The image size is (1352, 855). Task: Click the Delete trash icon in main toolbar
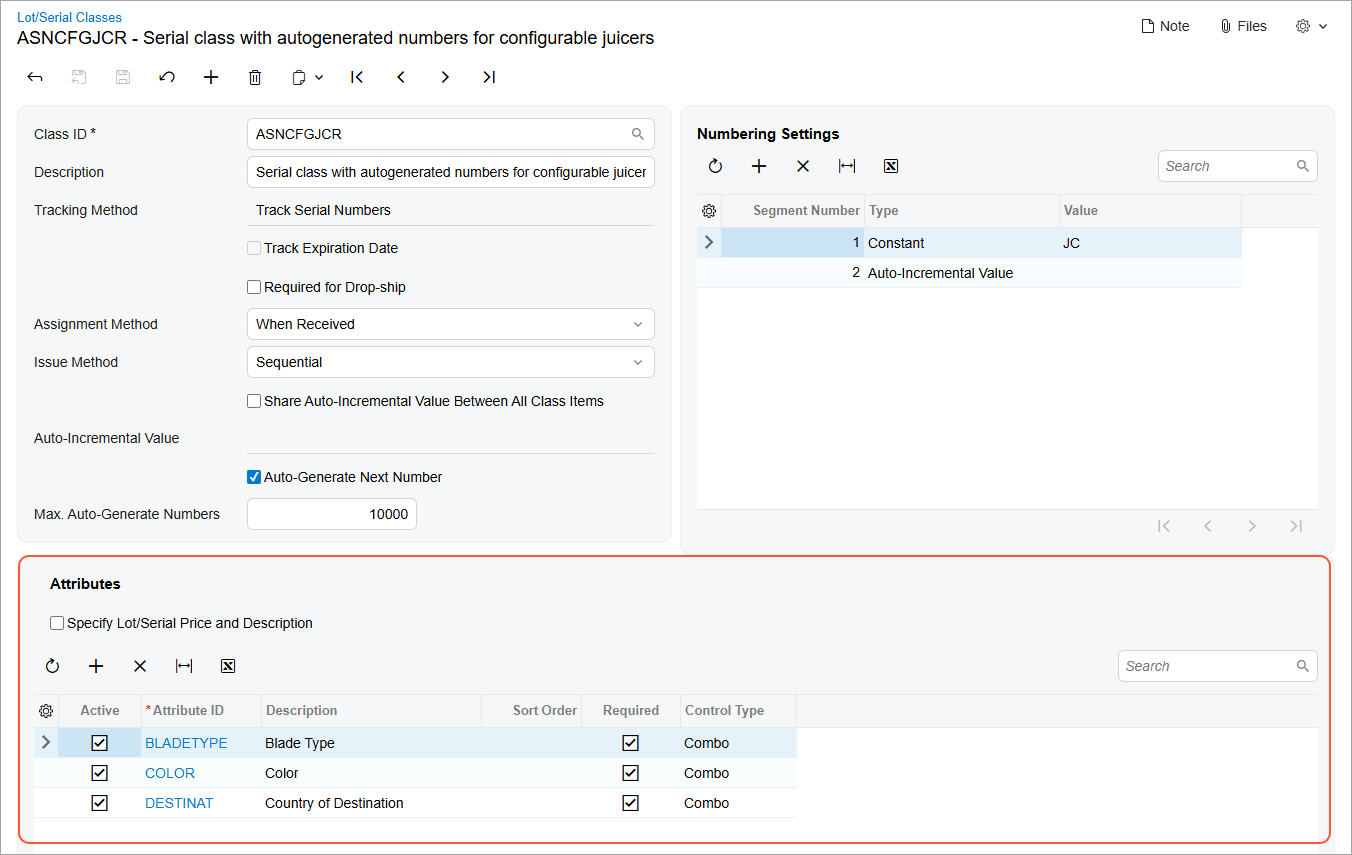255,77
